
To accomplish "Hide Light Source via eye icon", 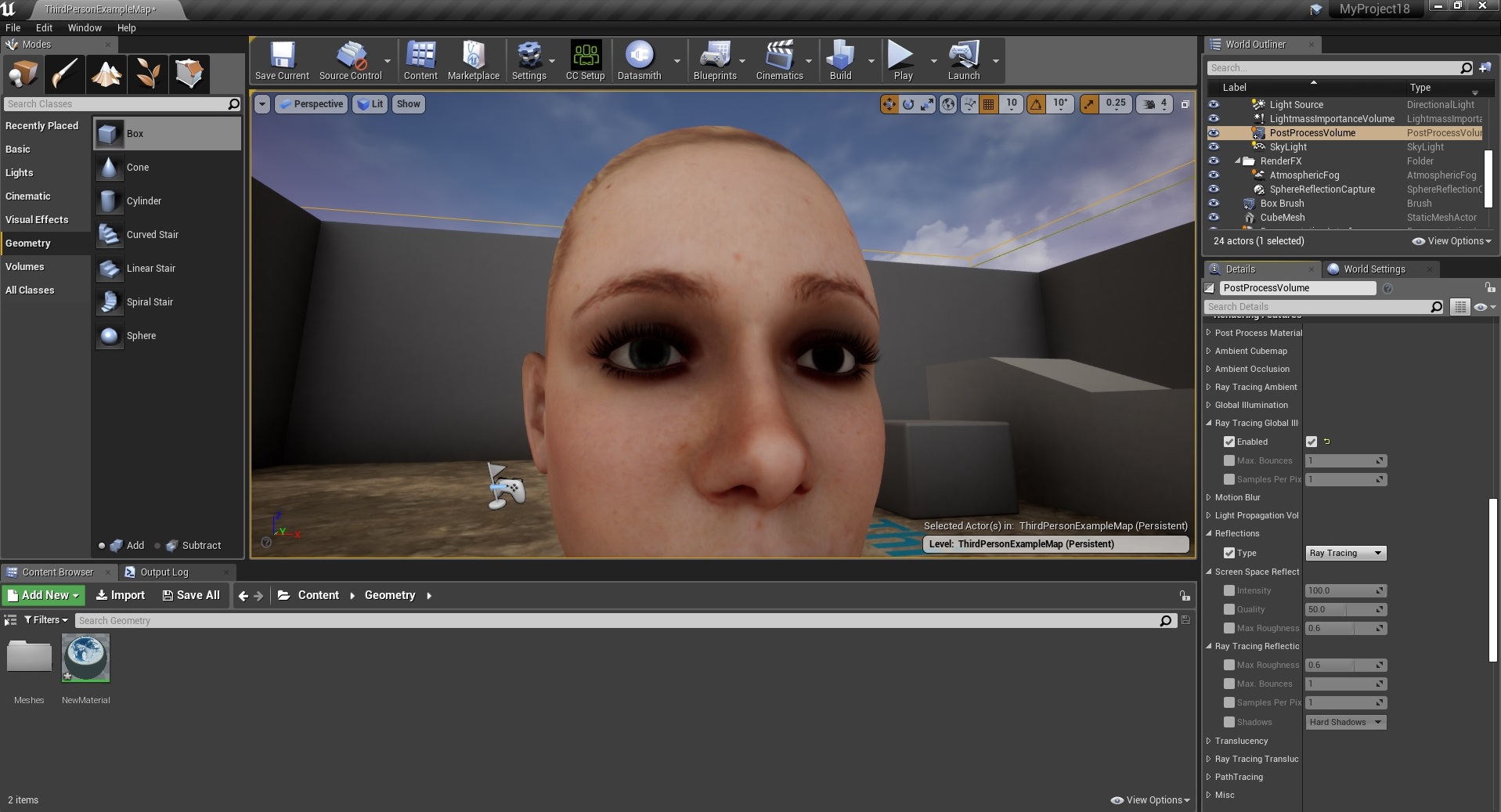I will (1214, 104).
